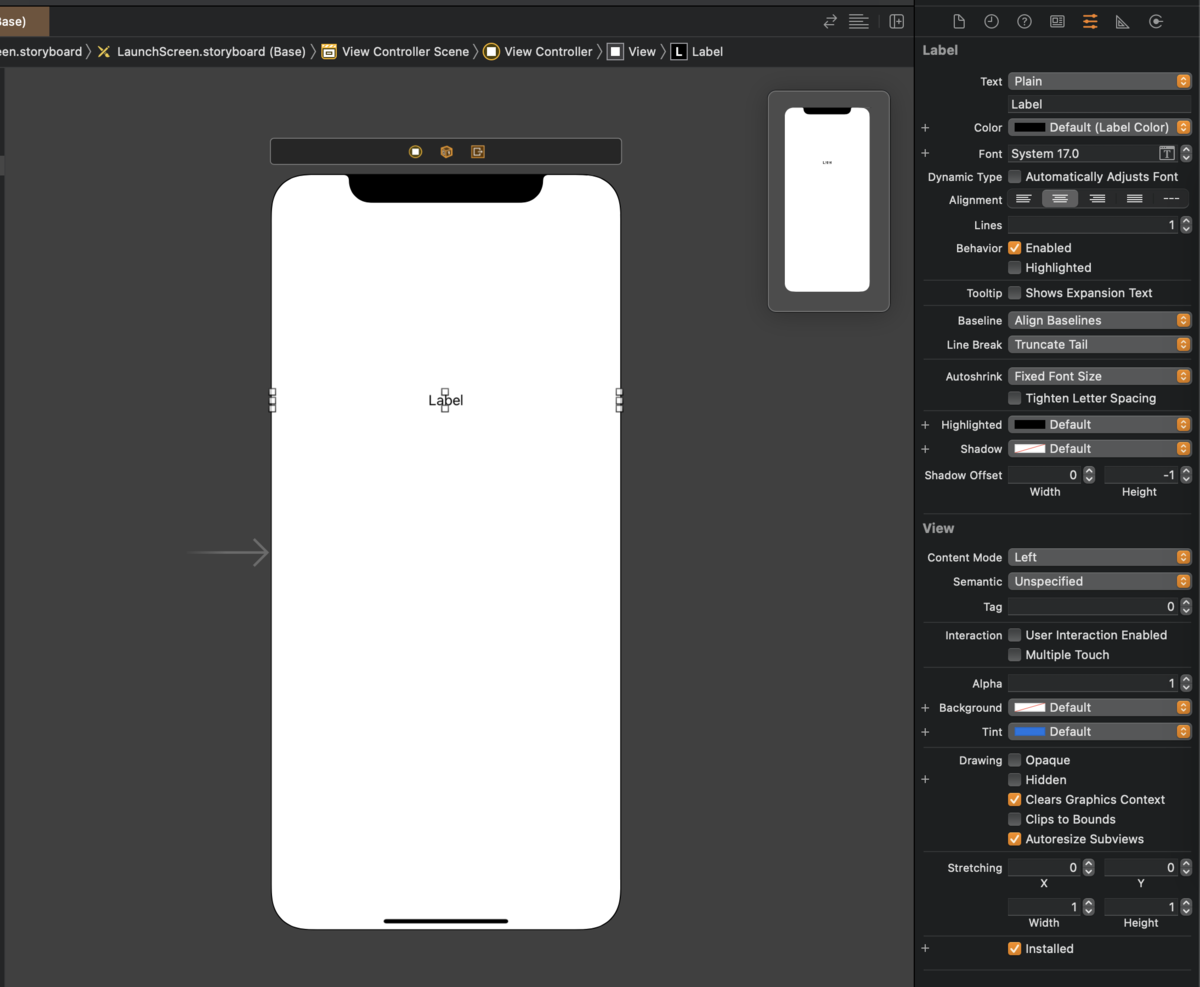Screen dimensions: 1200x987
Task: Click the Highlighted black color swatch
Action: point(1029,425)
